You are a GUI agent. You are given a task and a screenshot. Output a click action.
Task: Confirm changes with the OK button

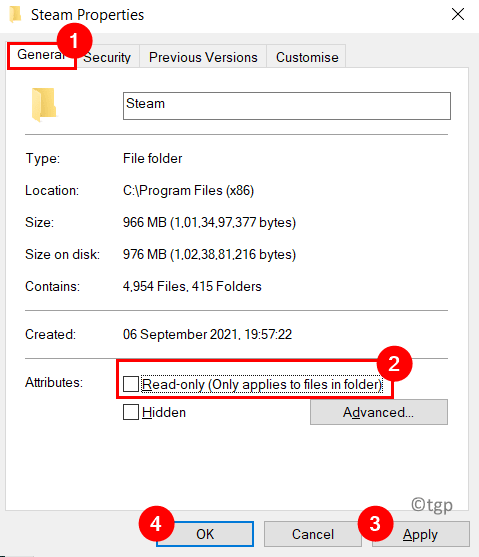pos(205,534)
